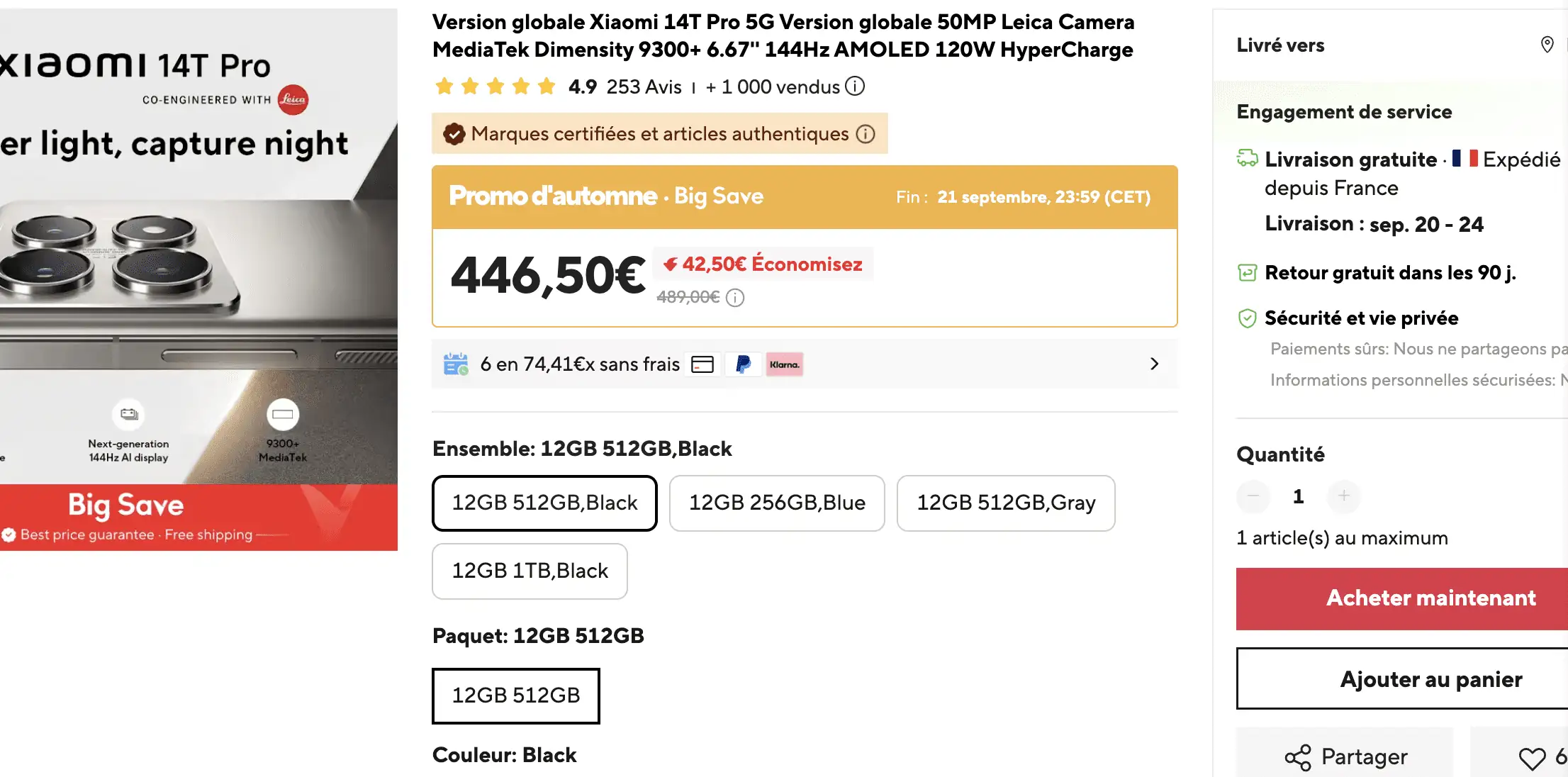1568x777 pixels.
Task: Click the authenticity badge info icon
Action: [864, 134]
